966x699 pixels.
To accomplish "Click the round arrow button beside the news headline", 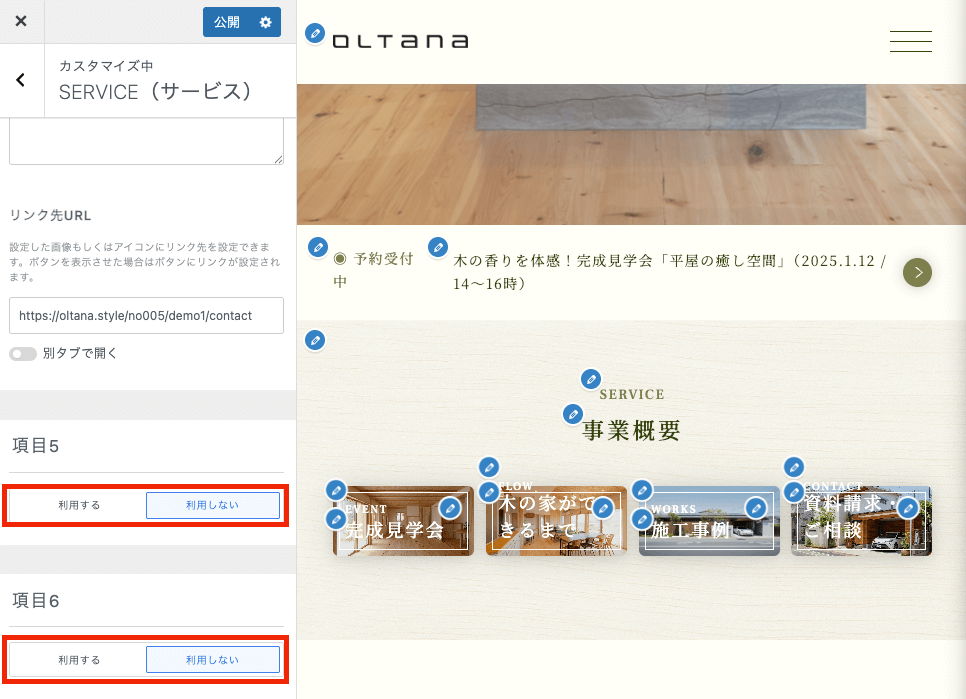I will coord(917,272).
